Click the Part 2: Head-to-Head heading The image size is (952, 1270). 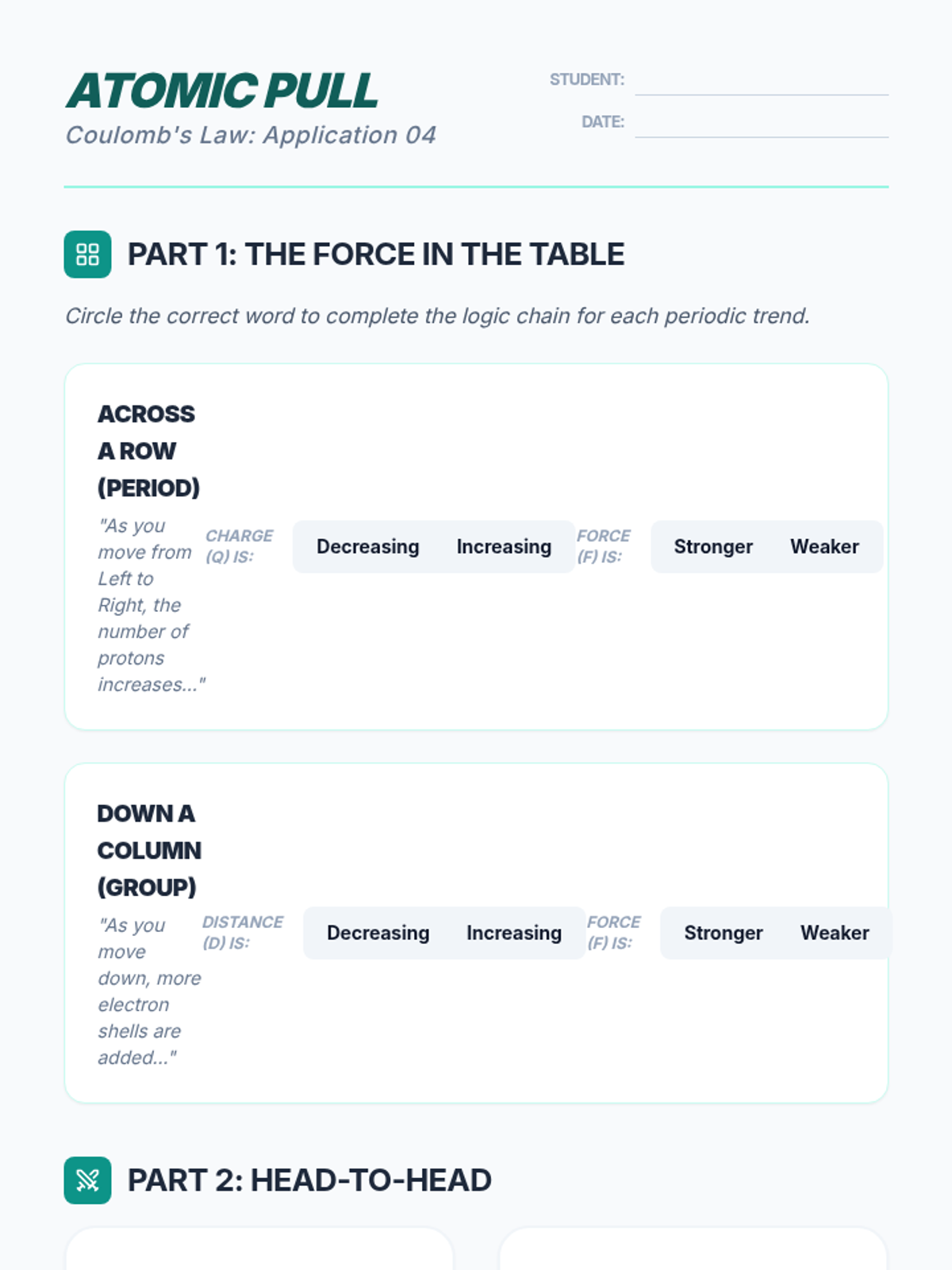coord(309,1180)
